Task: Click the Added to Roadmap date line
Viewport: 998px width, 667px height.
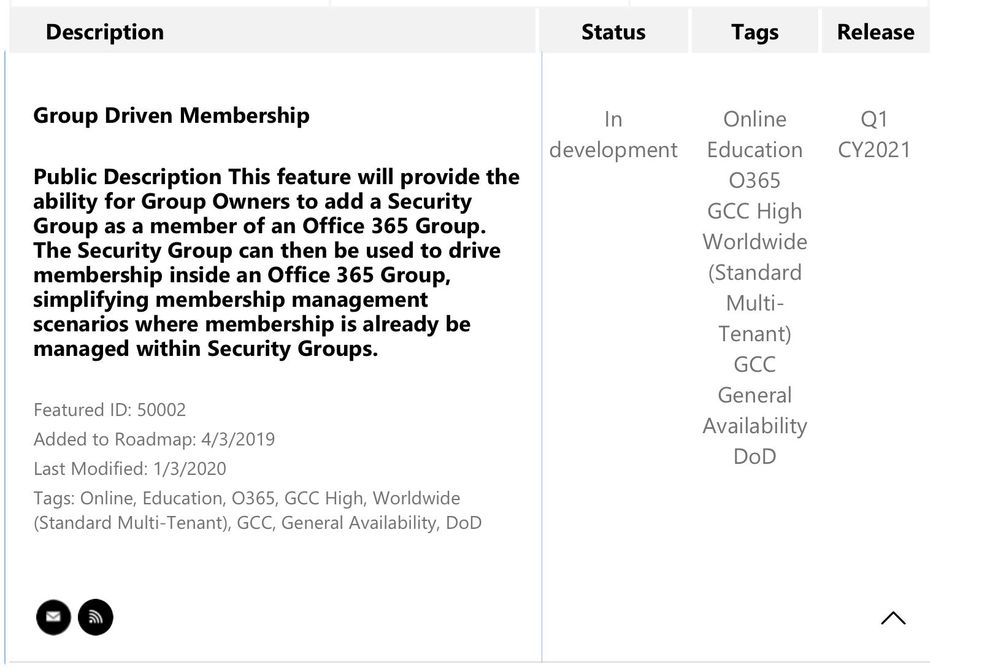Action: [154, 439]
